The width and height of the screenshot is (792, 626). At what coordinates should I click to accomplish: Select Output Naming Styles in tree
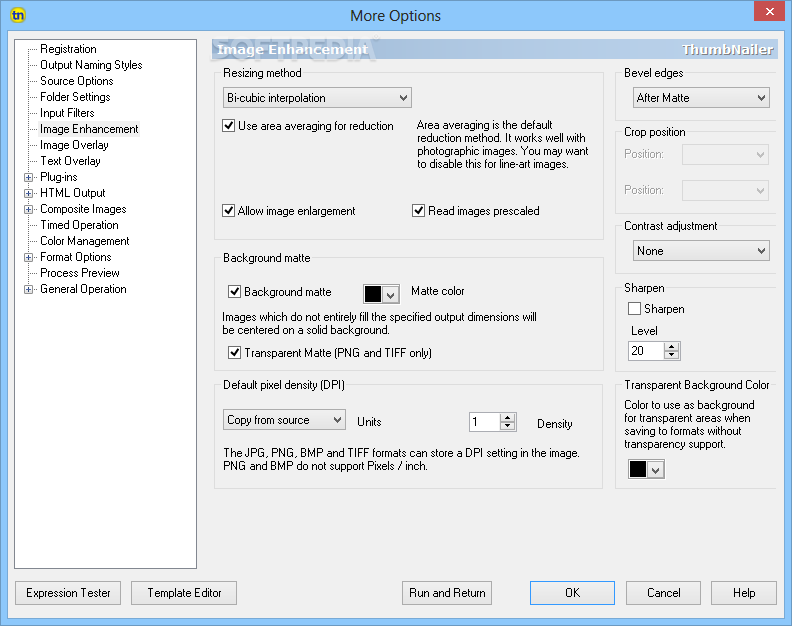tap(91, 65)
